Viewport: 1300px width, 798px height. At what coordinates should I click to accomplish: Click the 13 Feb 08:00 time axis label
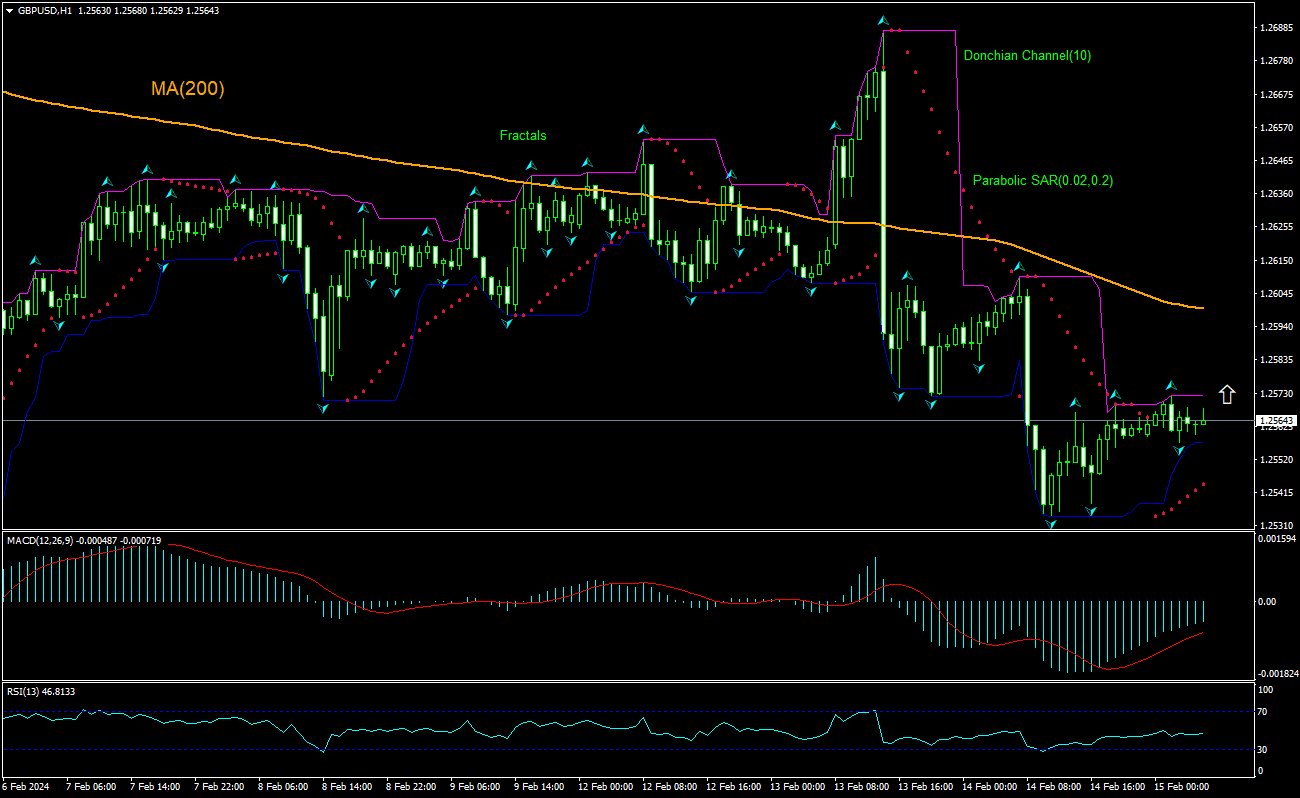[860, 787]
